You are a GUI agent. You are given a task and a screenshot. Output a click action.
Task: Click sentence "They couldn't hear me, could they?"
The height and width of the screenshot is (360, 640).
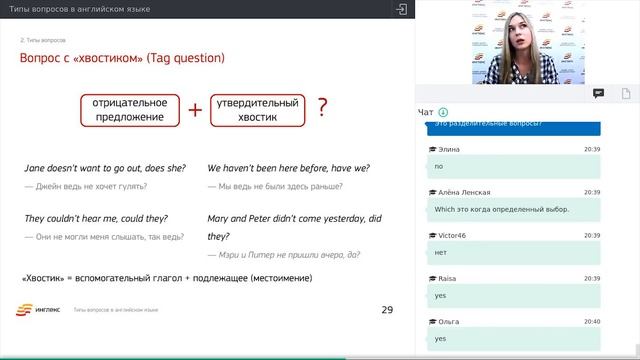[96, 219]
